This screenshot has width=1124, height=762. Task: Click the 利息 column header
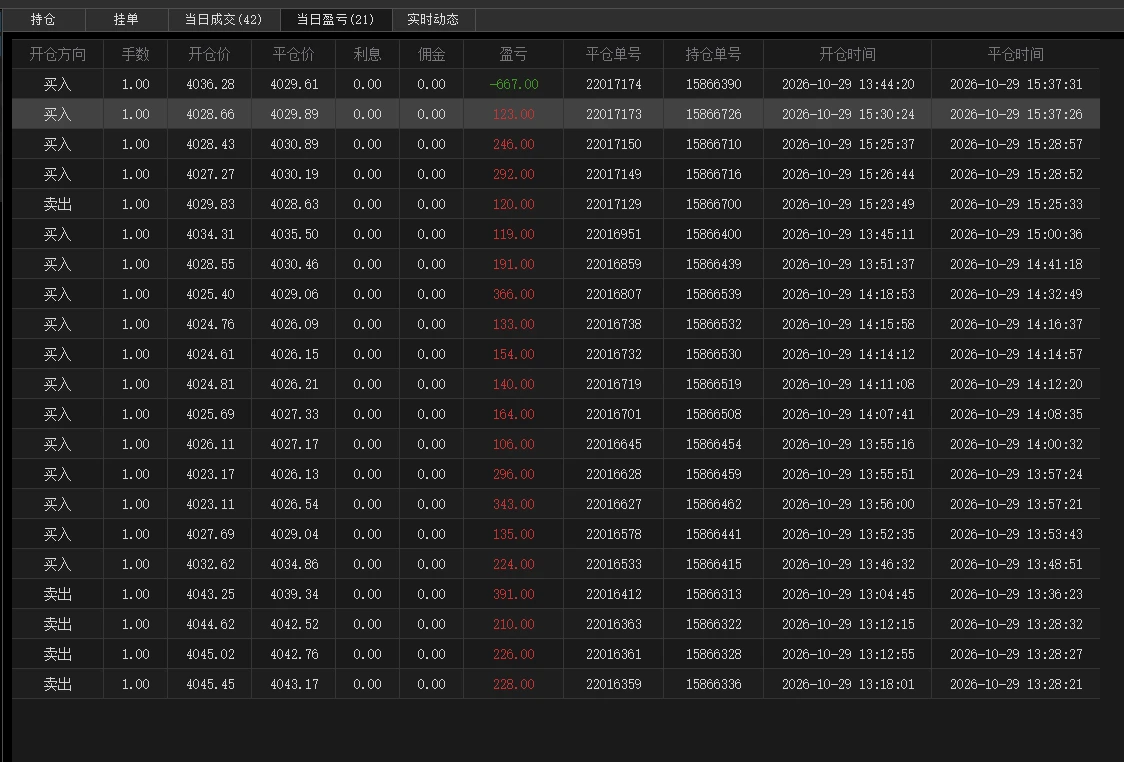(x=367, y=54)
